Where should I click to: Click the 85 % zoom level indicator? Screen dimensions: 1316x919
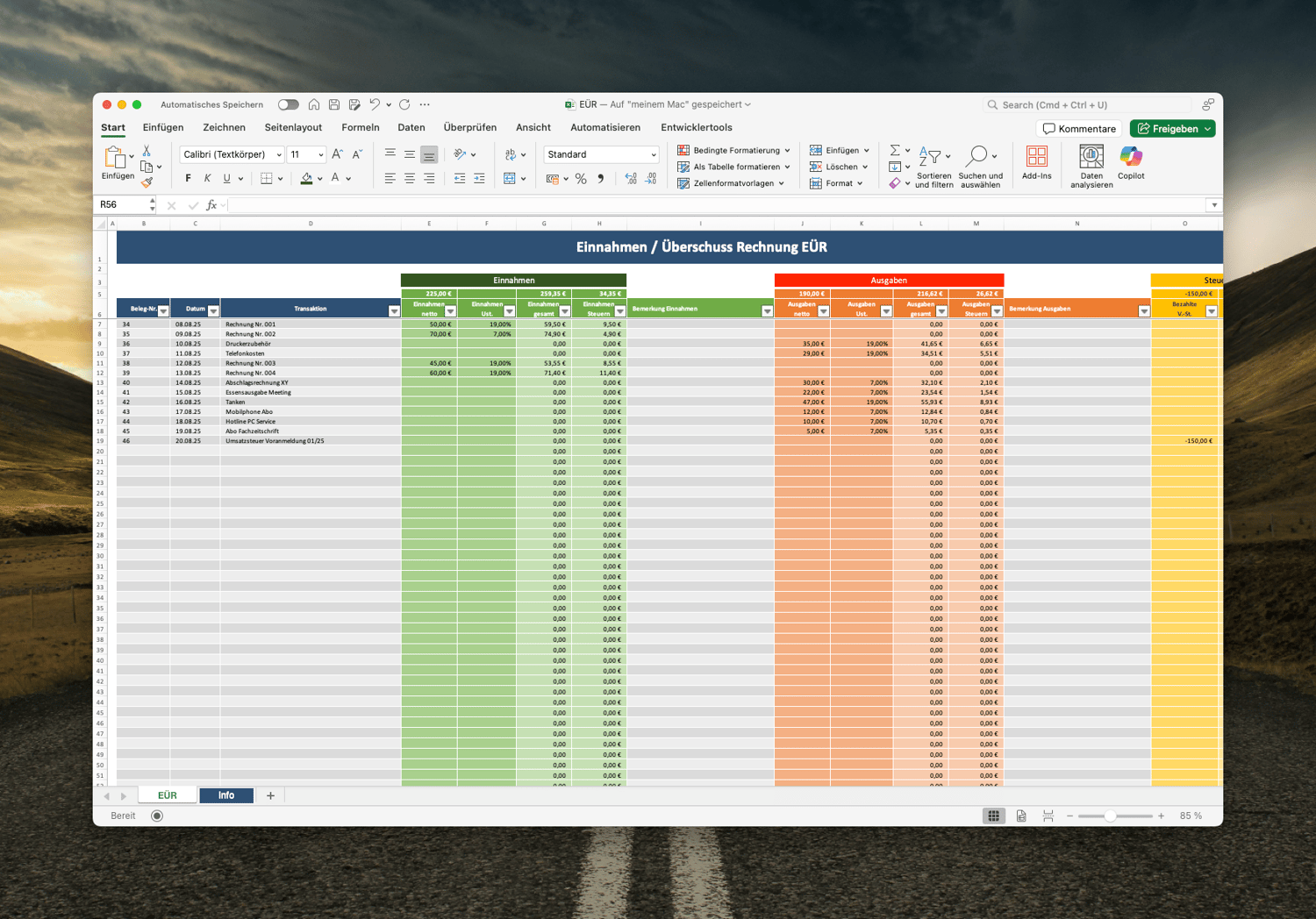click(x=1191, y=816)
